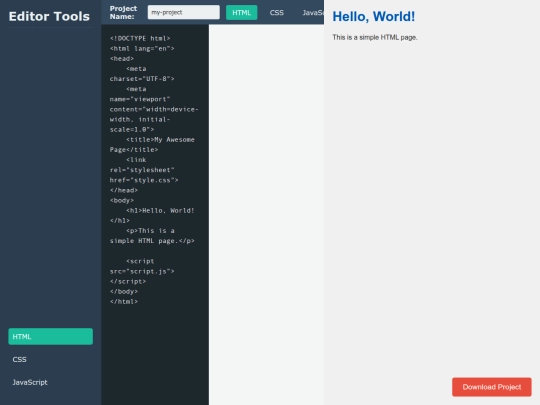Viewport: 540px width, 405px height.
Task: Click the closing </html> tag line
Action: pyautogui.click(x=124, y=302)
